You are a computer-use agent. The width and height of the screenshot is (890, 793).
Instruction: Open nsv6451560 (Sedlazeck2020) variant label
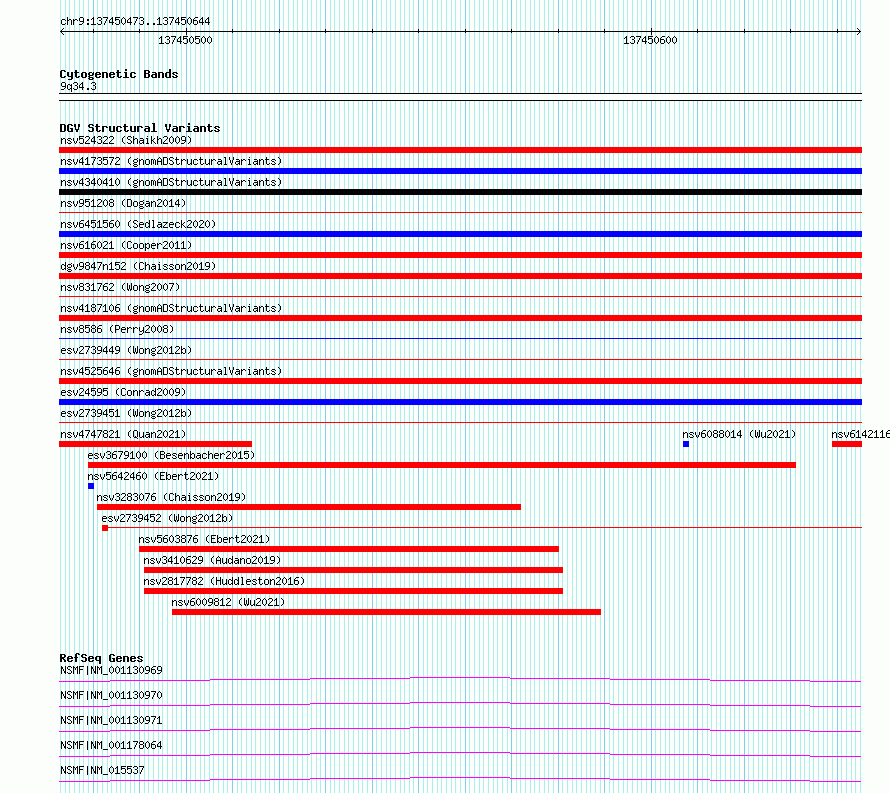138,224
